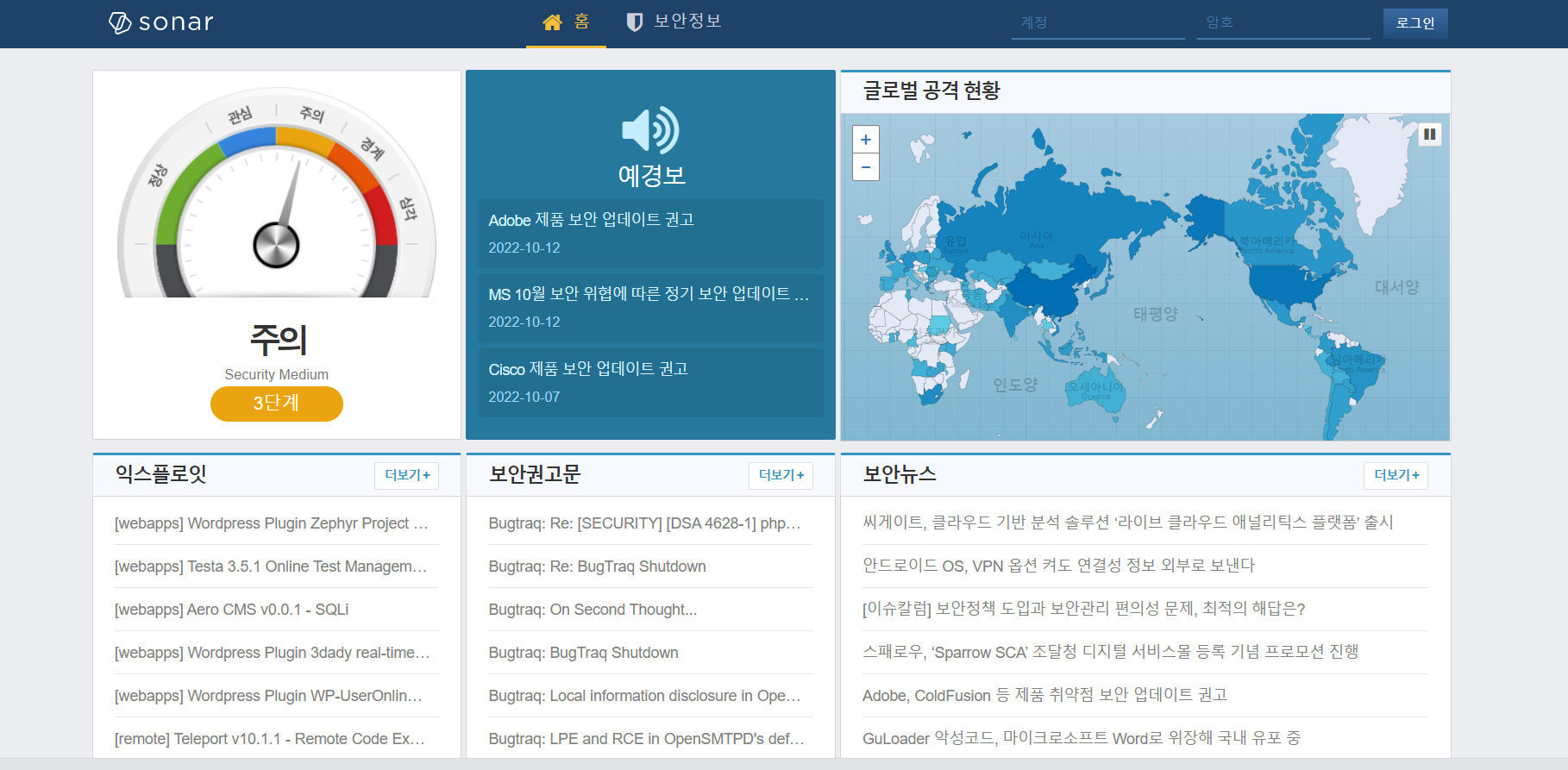Open 안드로이드 OS VPN news article

click(1059, 566)
